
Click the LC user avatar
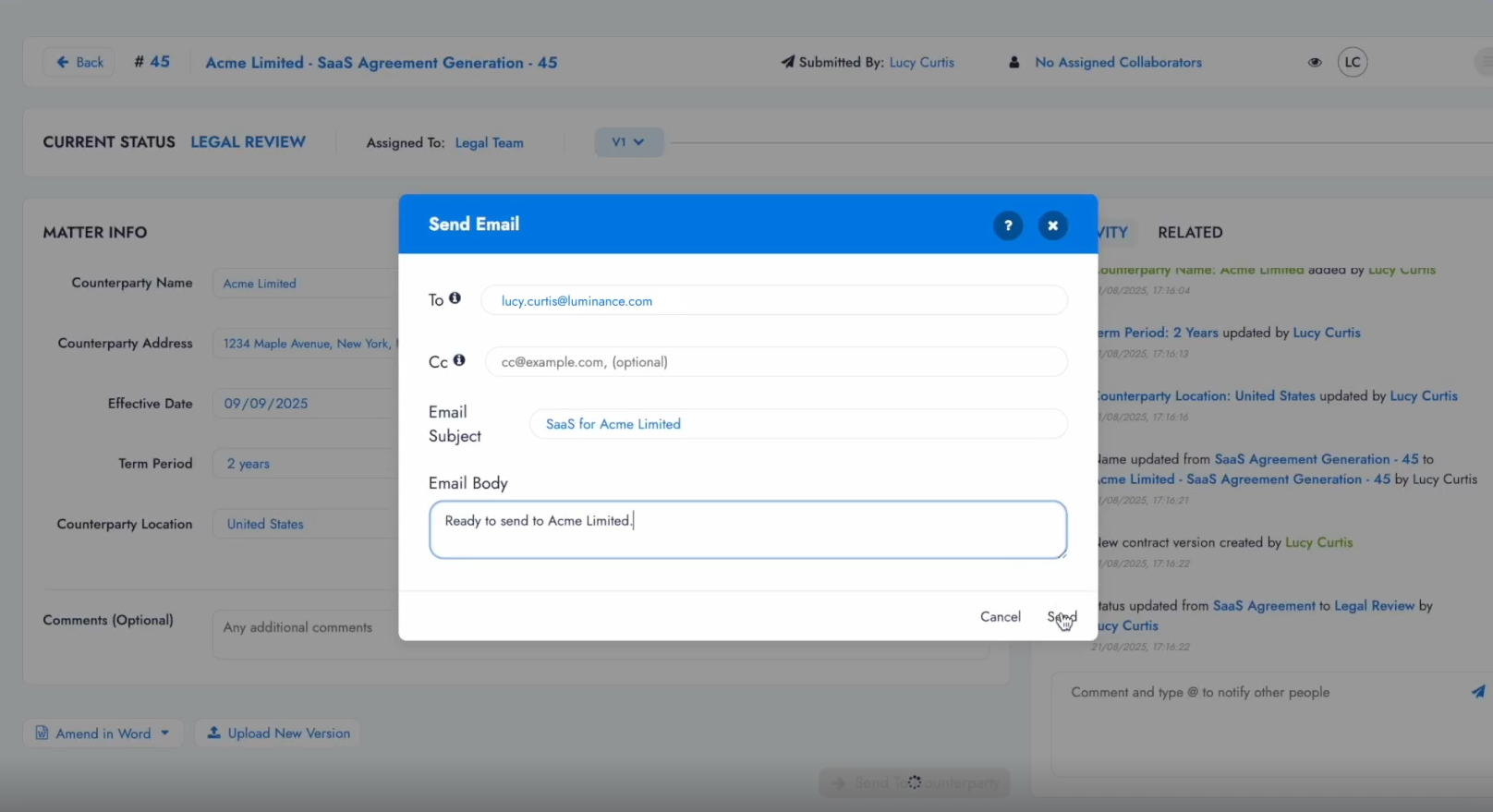click(1353, 62)
